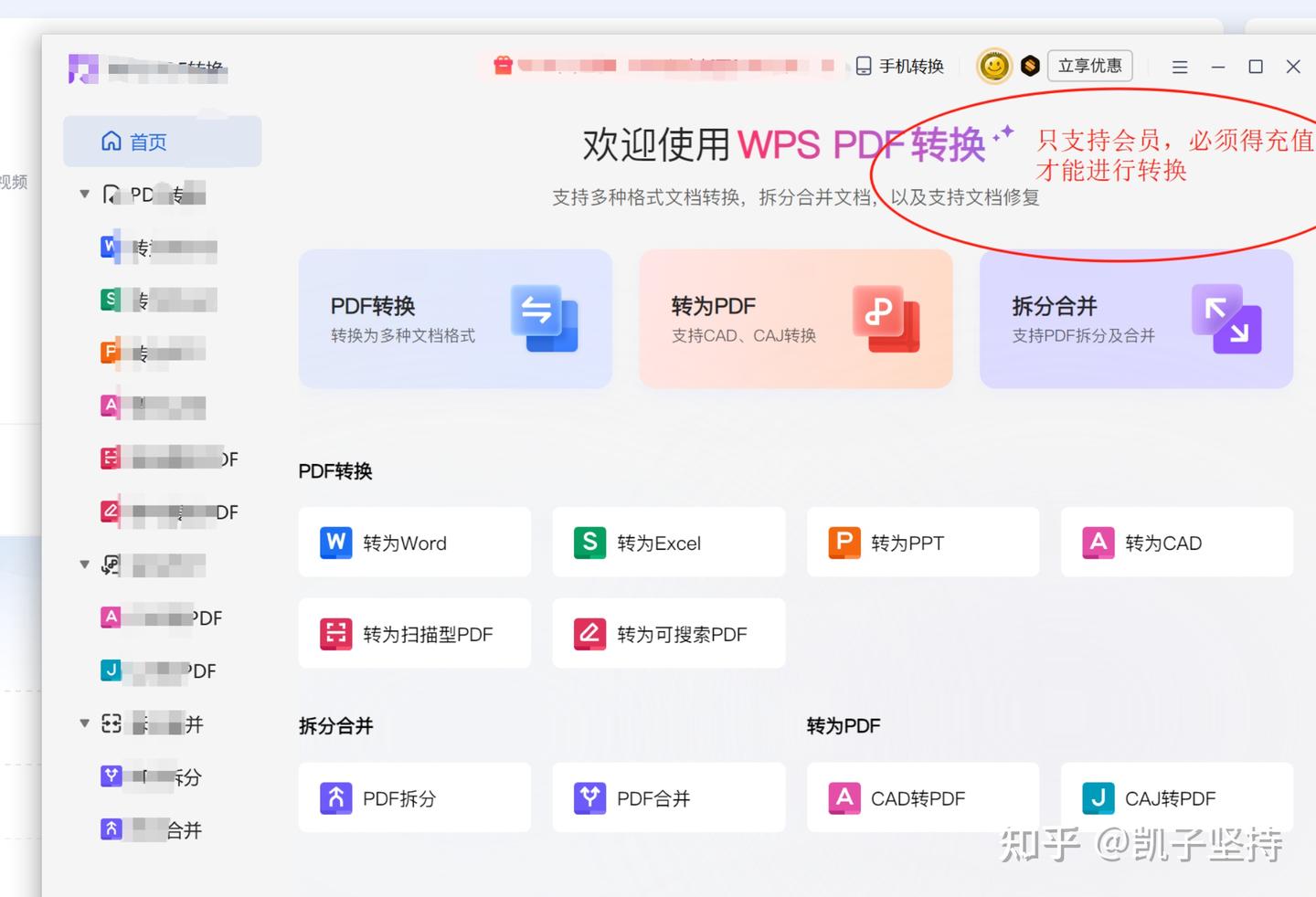Image resolution: width=1316 pixels, height=897 pixels.
Task: Open the 转为CAD conversion tool
Action: [1175, 542]
